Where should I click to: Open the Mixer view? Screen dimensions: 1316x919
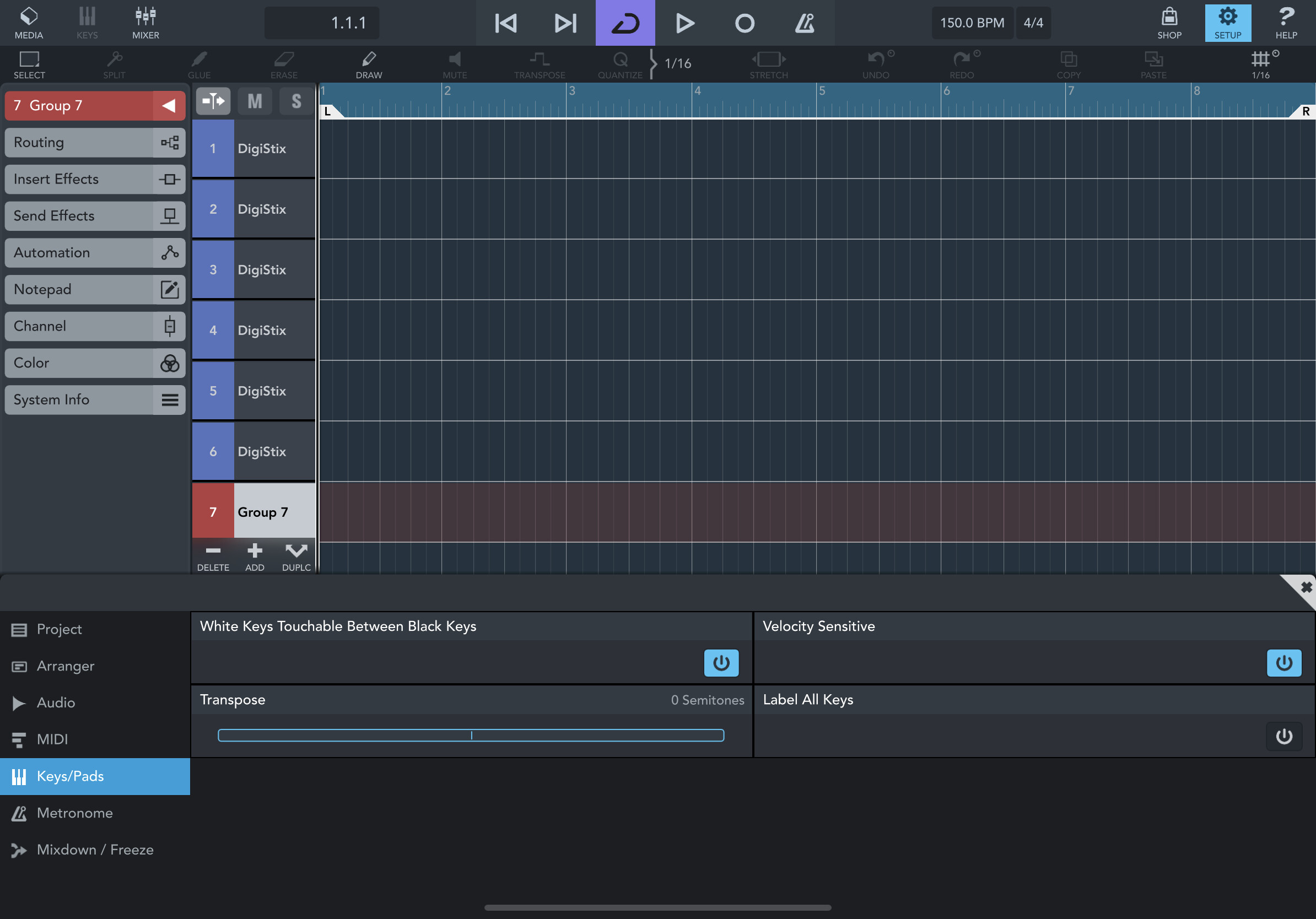(145, 23)
